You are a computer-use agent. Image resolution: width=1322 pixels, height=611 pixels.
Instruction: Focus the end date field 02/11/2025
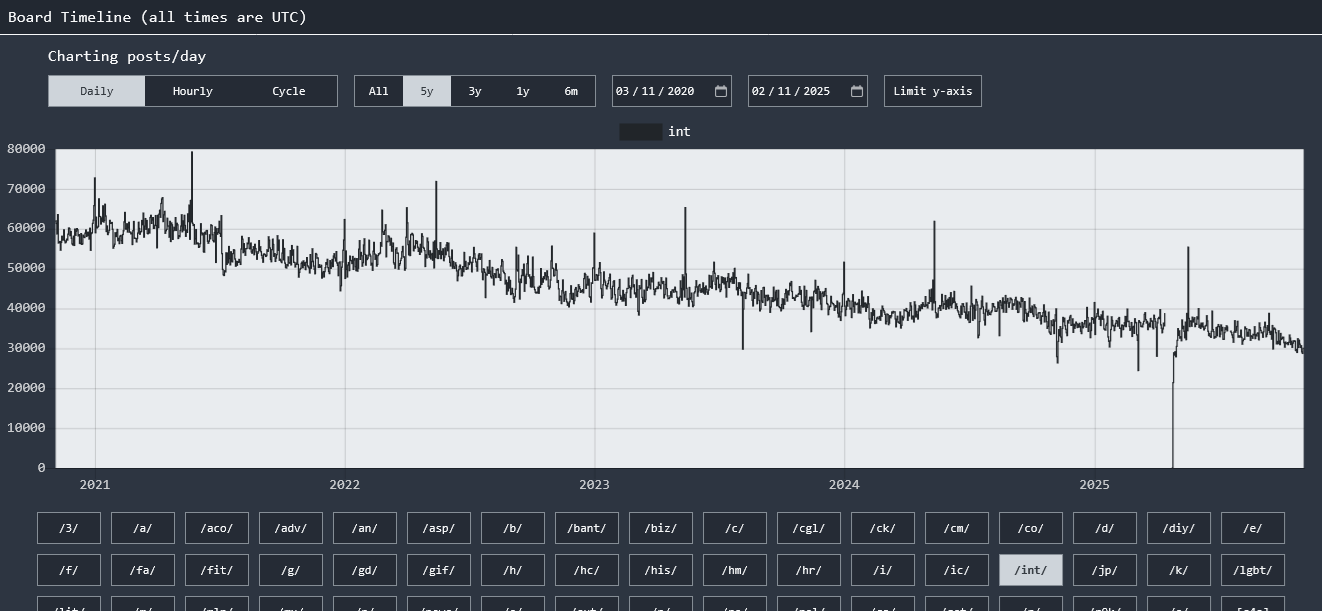pos(808,91)
